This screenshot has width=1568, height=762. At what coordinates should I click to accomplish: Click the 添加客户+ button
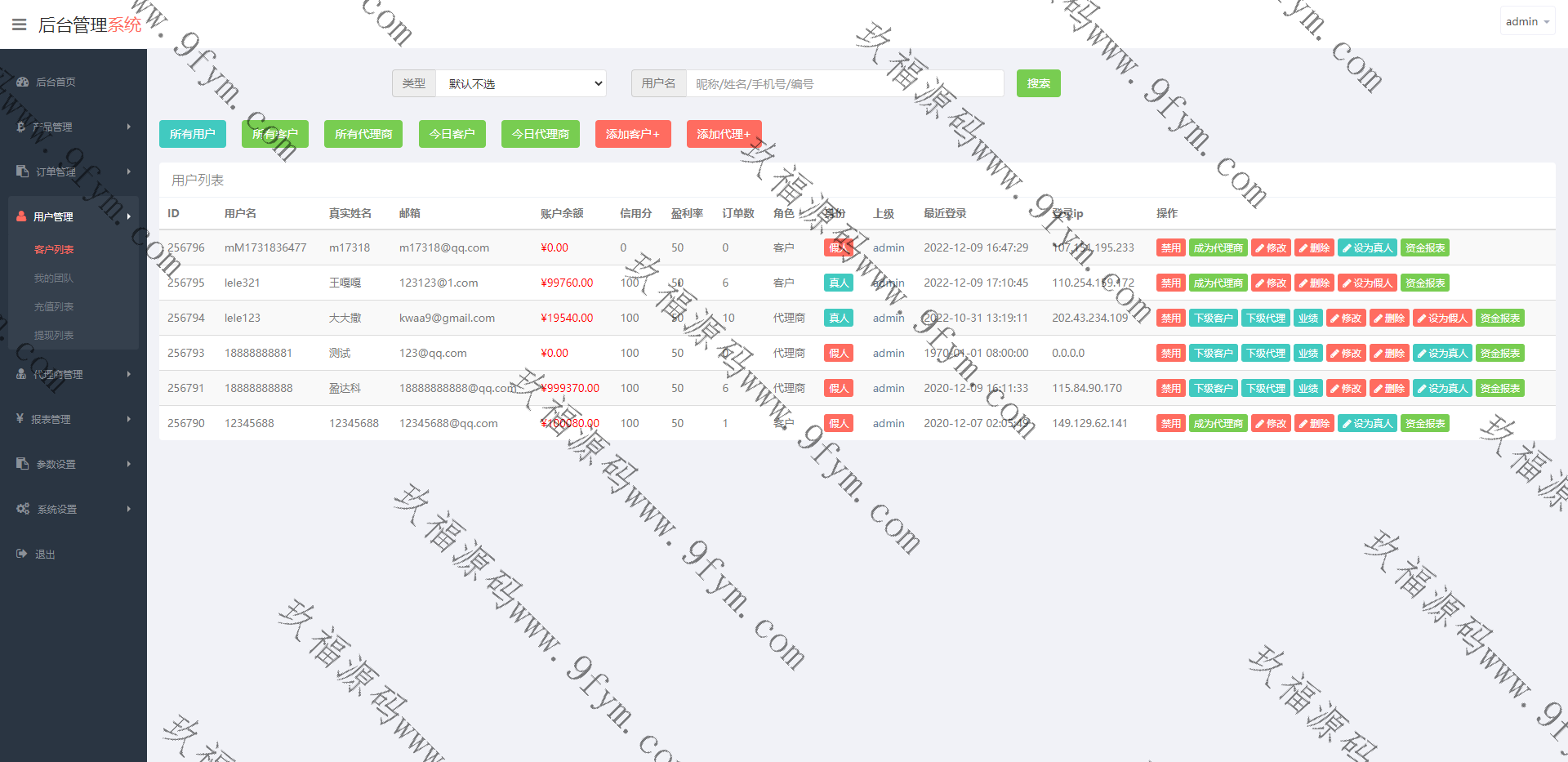tap(632, 134)
